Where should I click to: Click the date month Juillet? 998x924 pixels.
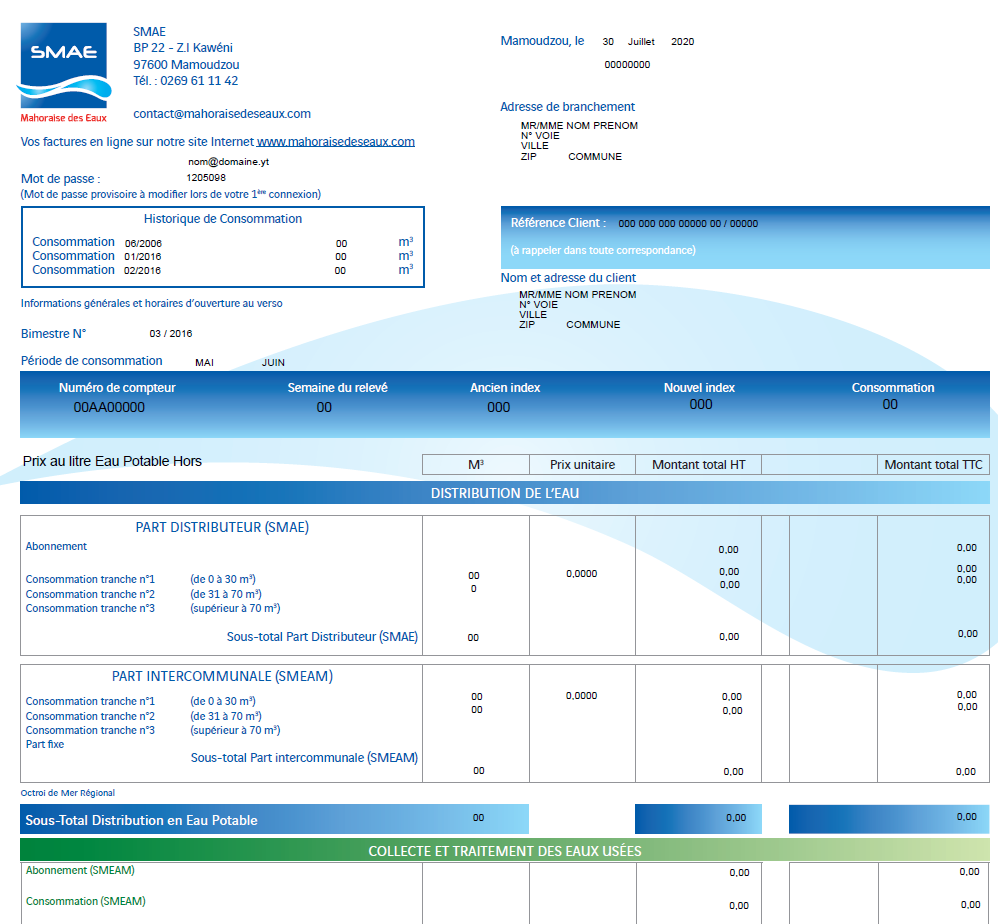click(641, 41)
